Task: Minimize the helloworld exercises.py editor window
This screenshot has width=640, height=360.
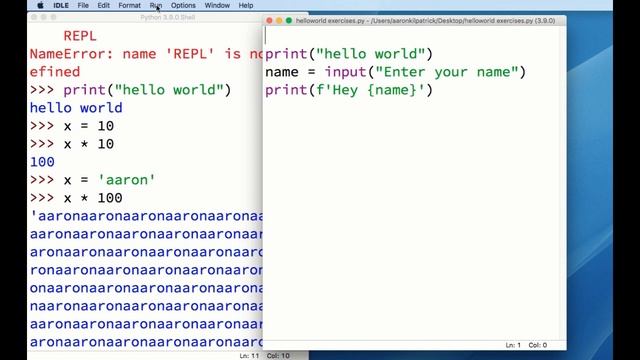Action: click(279, 20)
